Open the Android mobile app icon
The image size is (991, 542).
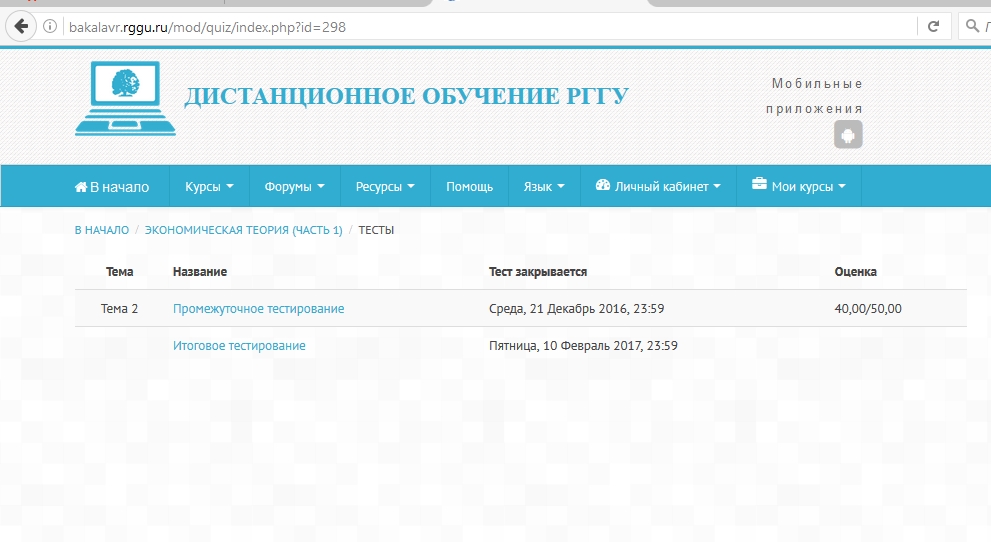coord(848,135)
